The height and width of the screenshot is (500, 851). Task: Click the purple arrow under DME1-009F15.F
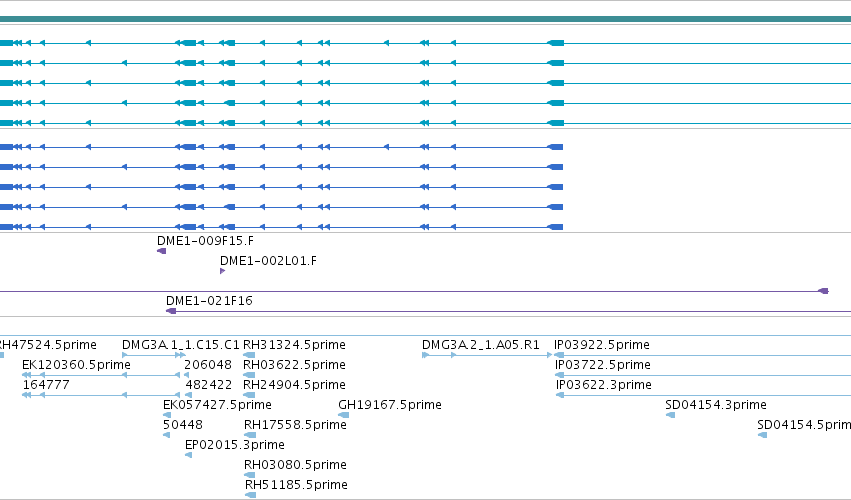tap(161, 251)
